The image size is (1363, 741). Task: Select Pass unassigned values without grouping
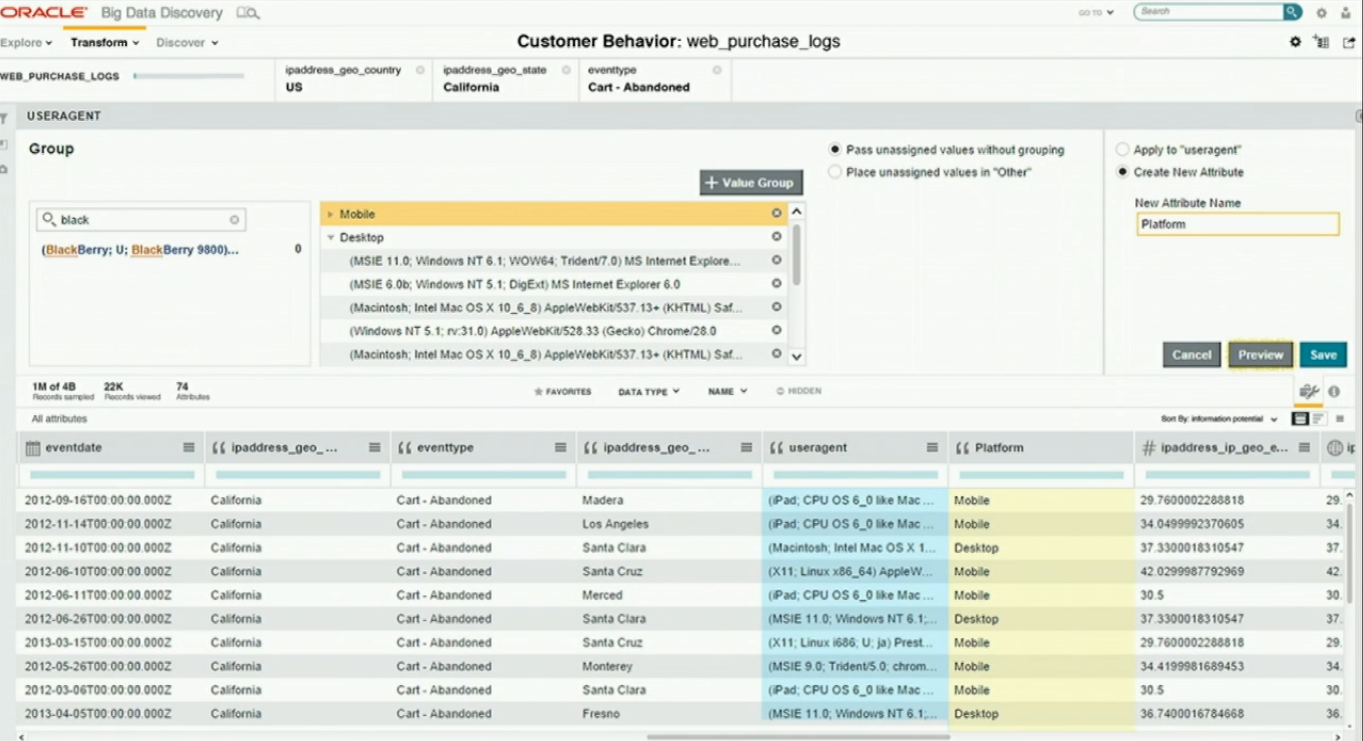[835, 150]
